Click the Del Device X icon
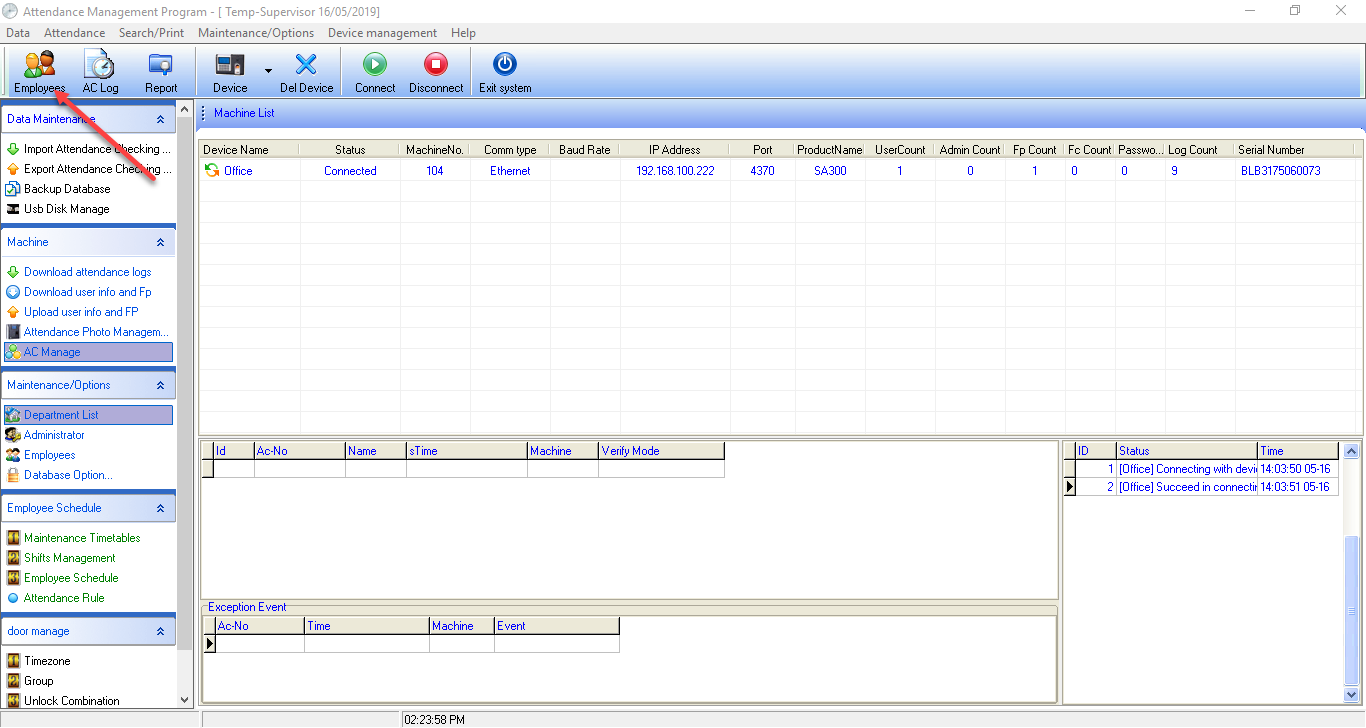Screen dimensions: 1366x728 pyautogui.click(x=306, y=66)
